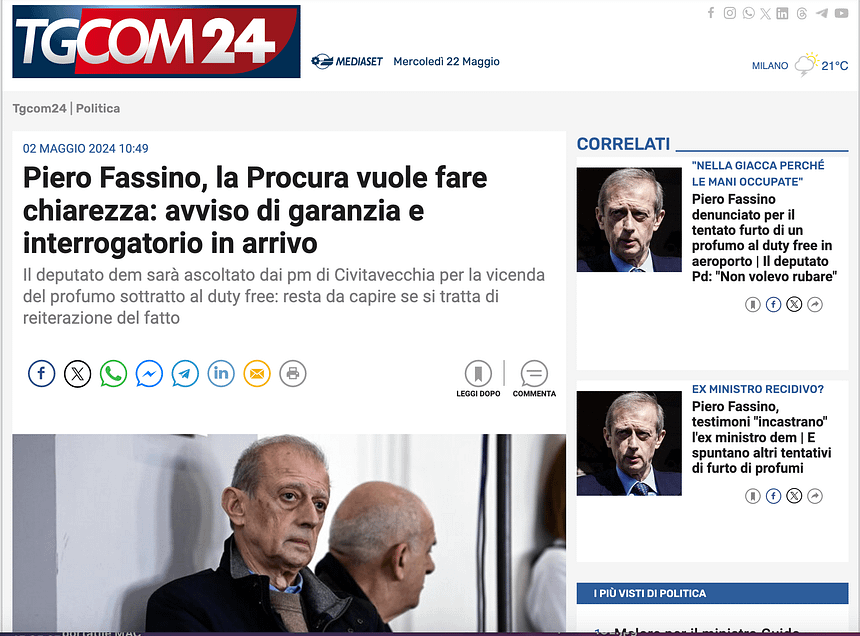Share article on Telegram
Viewport: 860px width, 636px height.
(185, 373)
